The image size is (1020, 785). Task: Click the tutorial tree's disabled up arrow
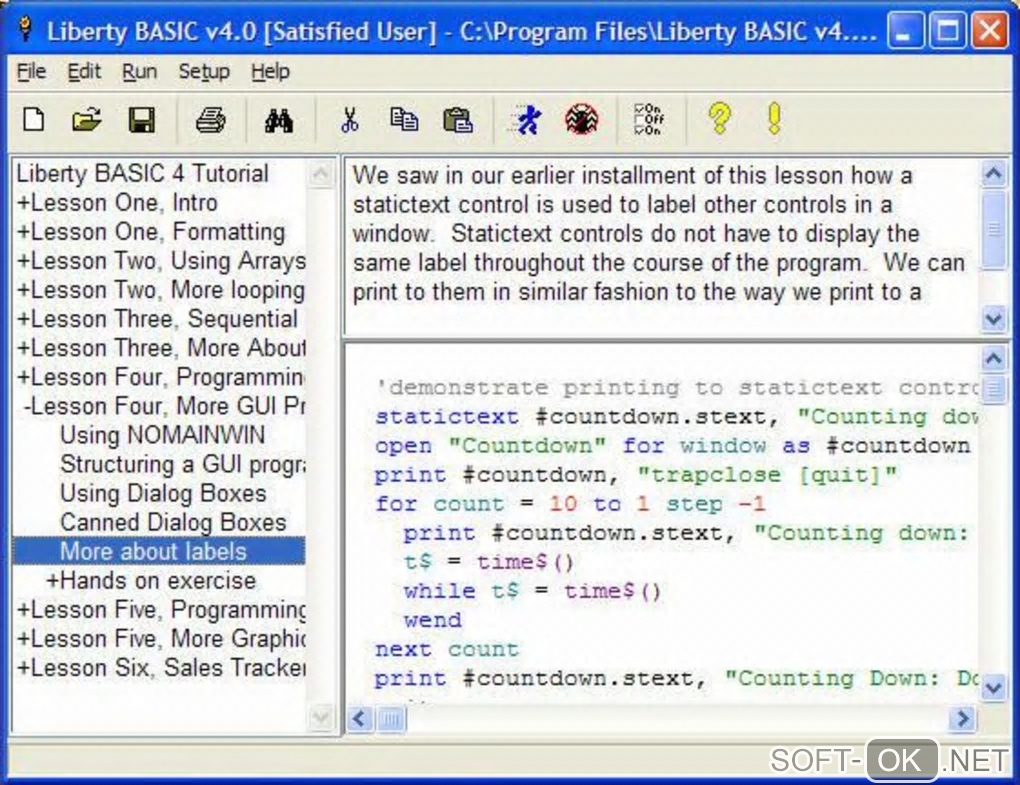[x=321, y=174]
